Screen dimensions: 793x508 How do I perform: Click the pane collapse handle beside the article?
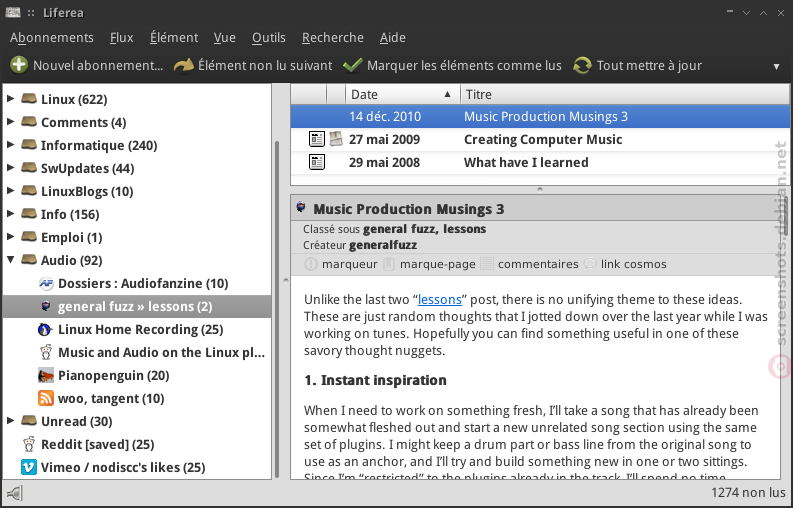tap(286, 280)
